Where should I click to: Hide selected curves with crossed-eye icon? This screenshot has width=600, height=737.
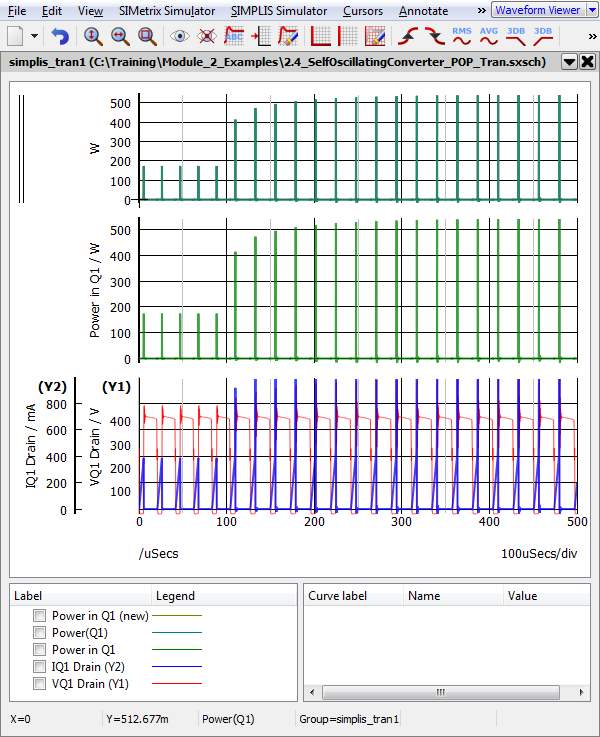[207, 36]
